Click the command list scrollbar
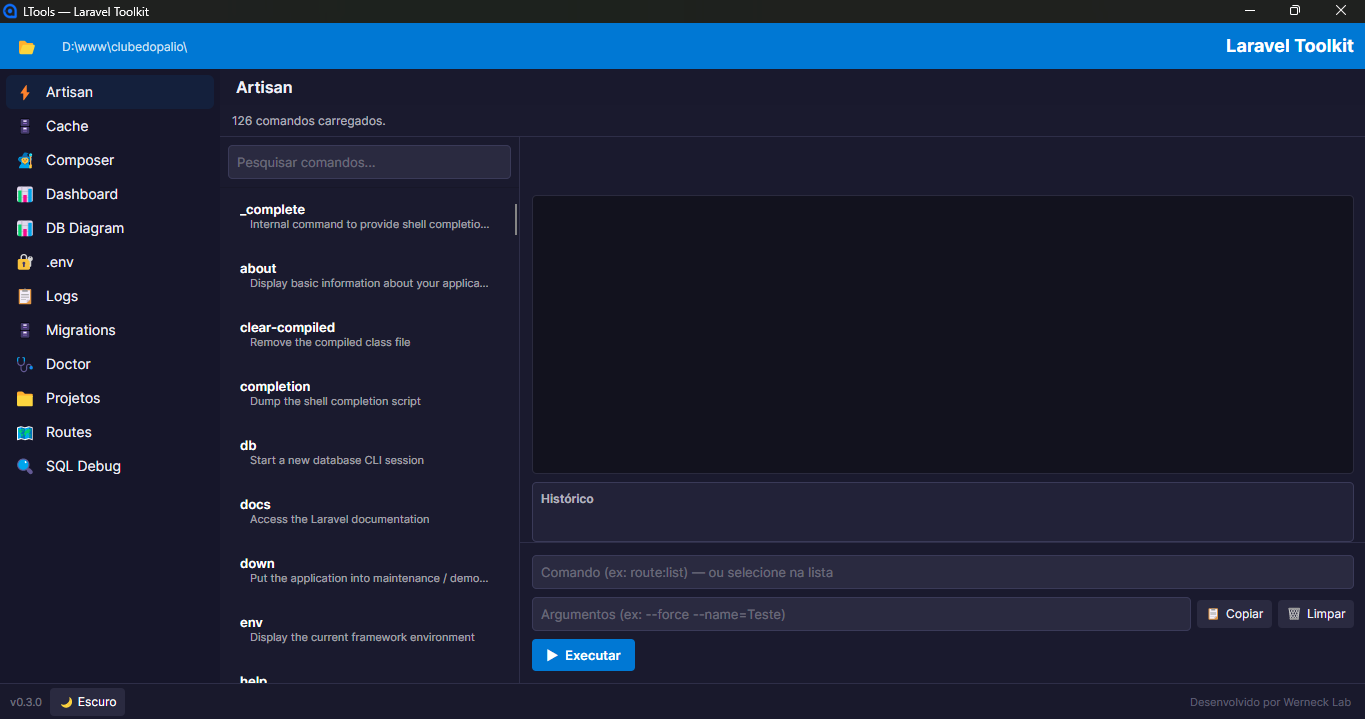This screenshot has height=719, width=1365. pos(516,219)
